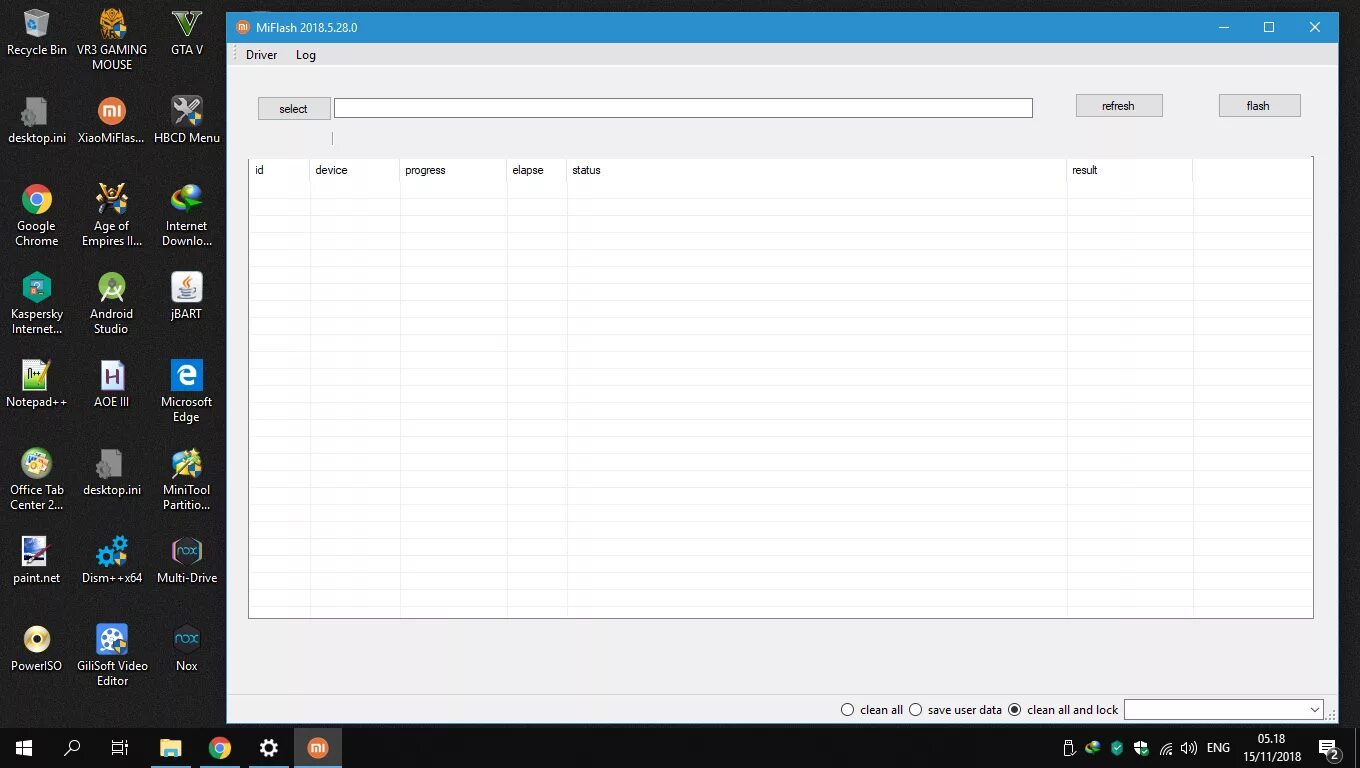Click the refresh button to detect devices
Viewport: 1360px width, 768px height.
click(1119, 106)
